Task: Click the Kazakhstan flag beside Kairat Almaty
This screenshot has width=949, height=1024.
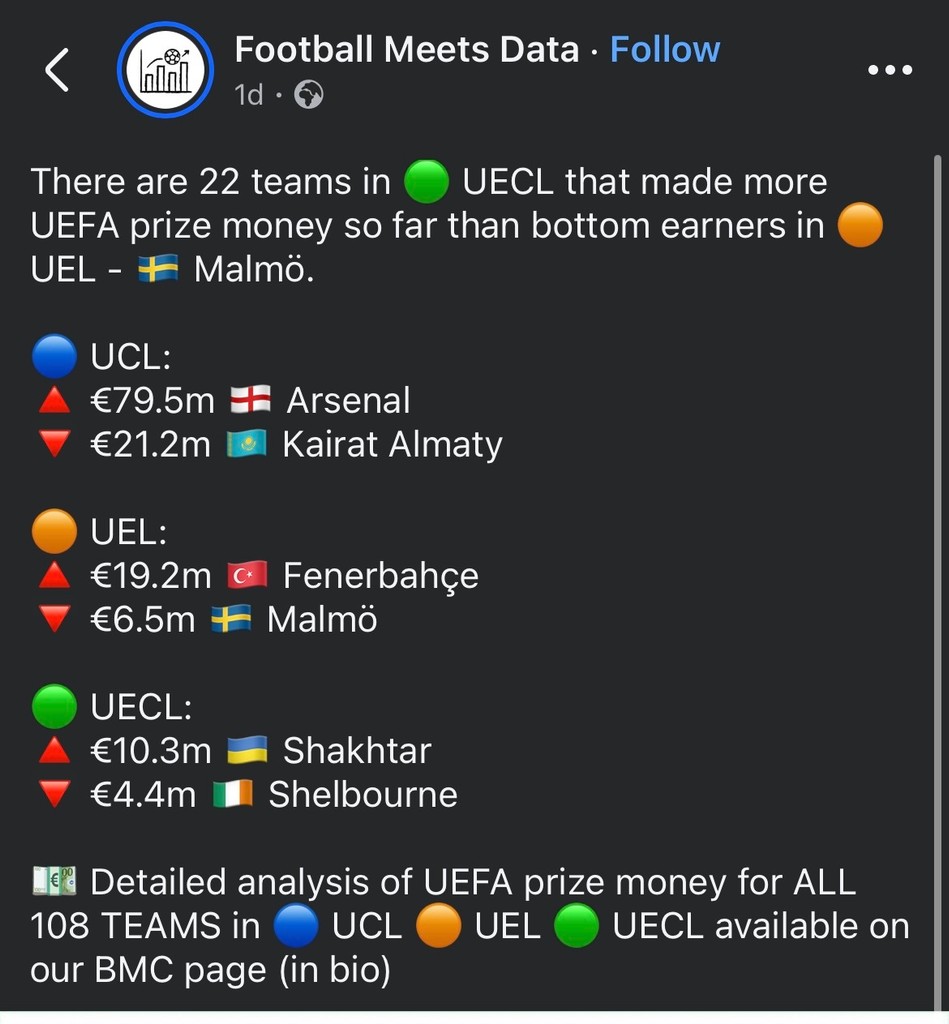Action: tap(246, 445)
